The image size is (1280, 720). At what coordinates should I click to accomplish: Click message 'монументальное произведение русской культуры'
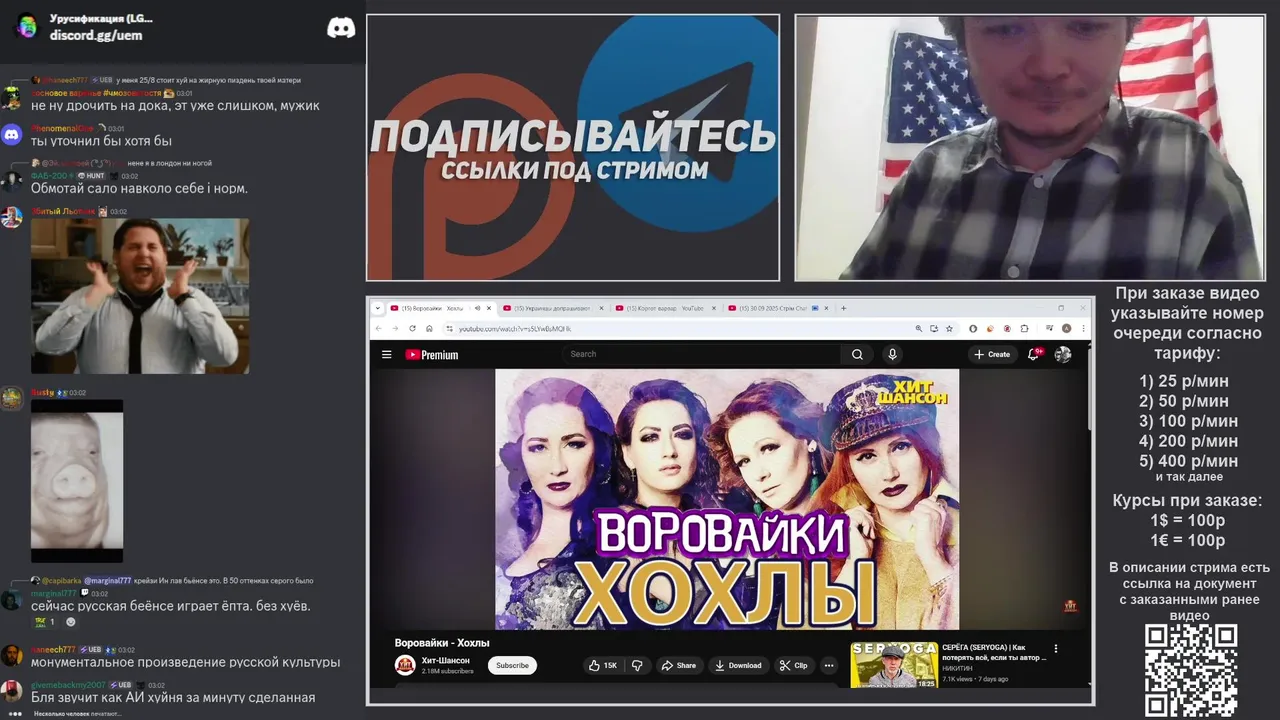[x=185, y=662]
